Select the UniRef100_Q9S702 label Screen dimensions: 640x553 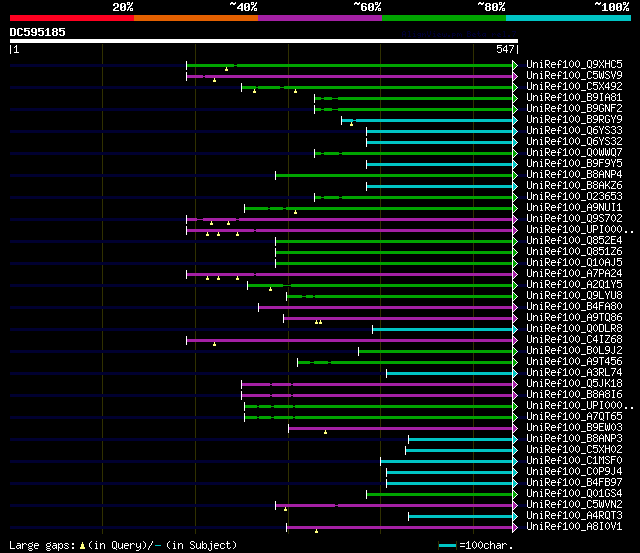pyautogui.click(x=574, y=219)
